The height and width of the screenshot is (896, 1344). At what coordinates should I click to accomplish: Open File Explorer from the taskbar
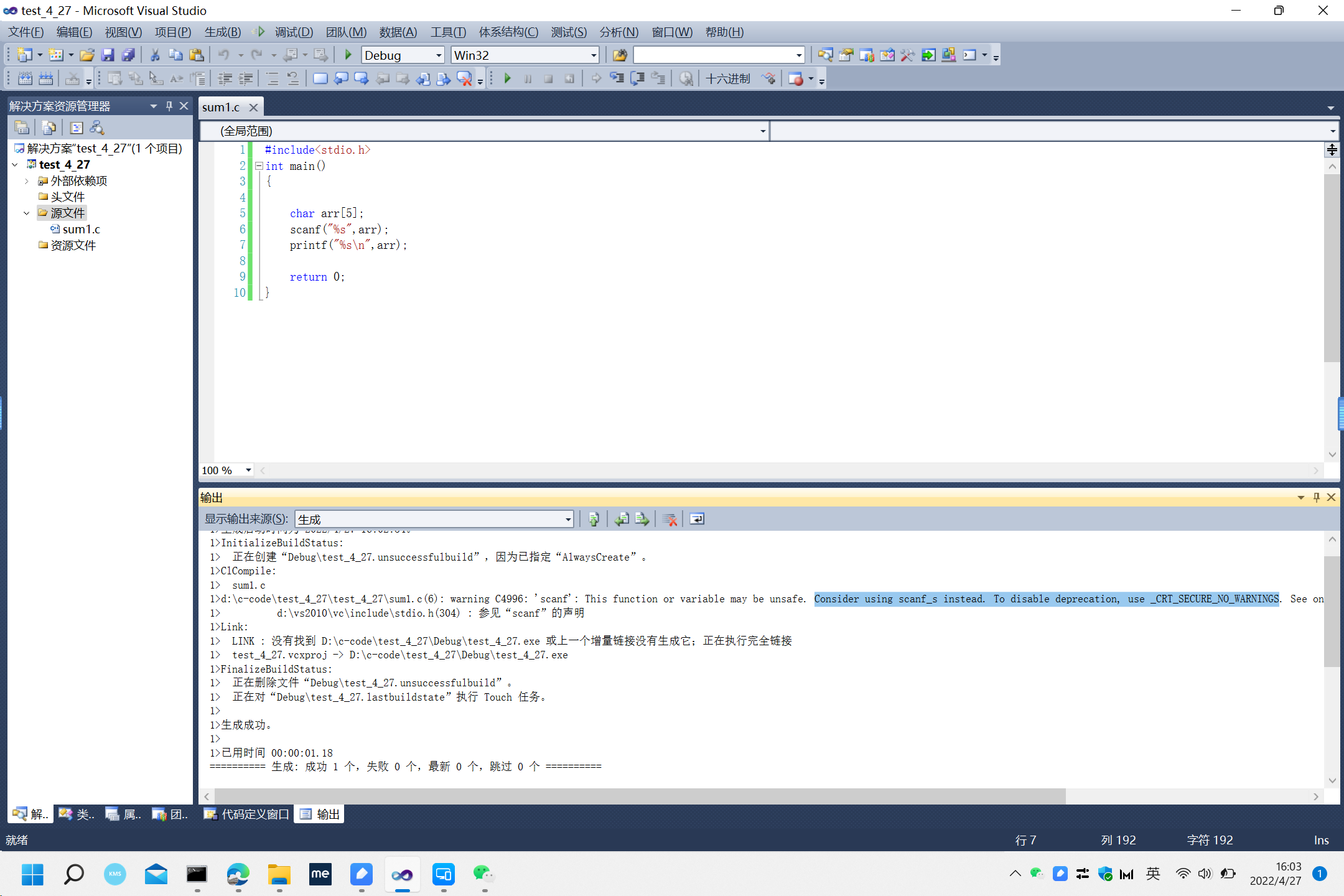[x=279, y=874]
